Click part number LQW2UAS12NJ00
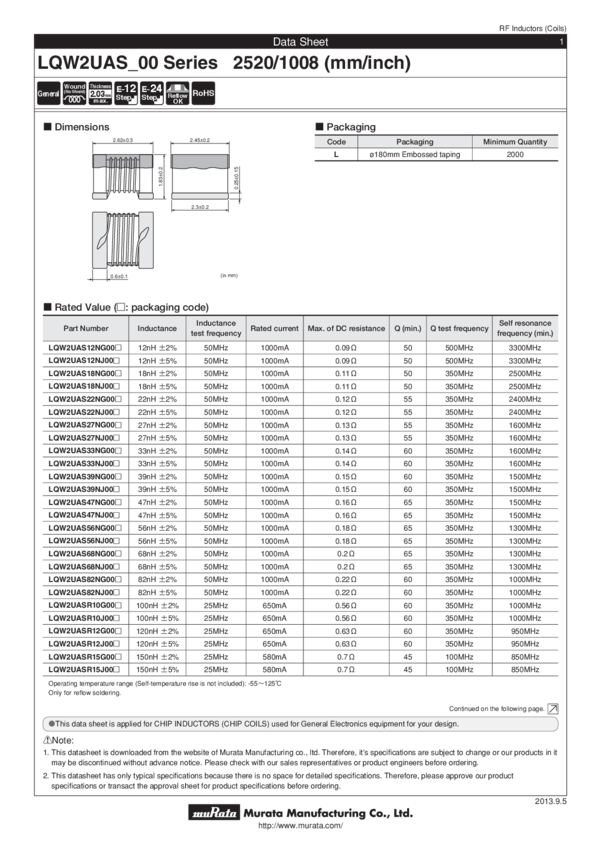This screenshot has height=850, width=601. 84,360
